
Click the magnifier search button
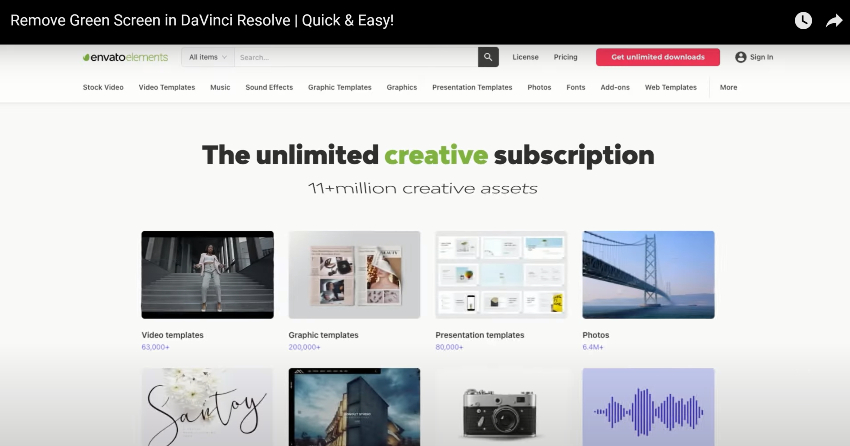click(x=488, y=57)
